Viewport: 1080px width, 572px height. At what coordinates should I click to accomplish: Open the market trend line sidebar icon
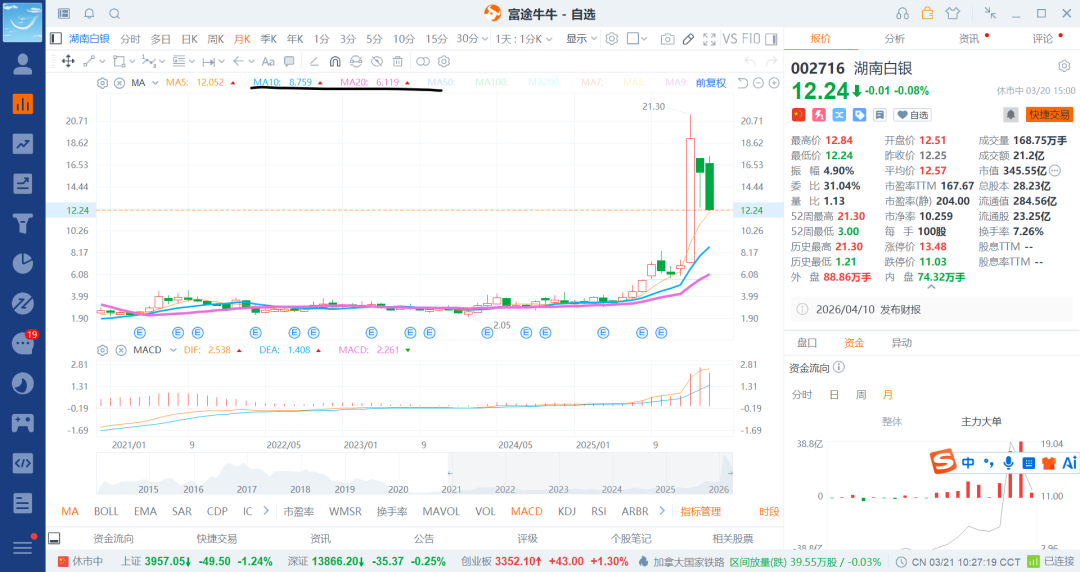click(23, 144)
